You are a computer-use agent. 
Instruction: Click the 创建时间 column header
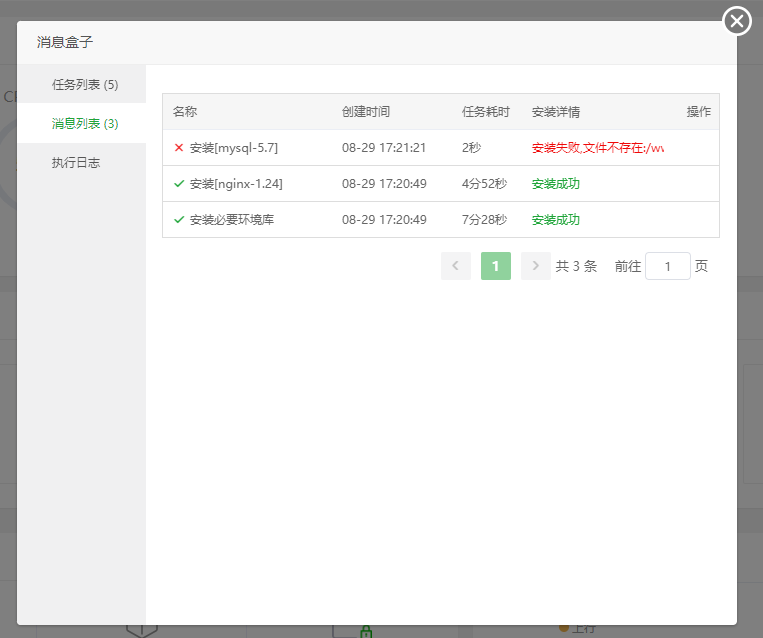tap(366, 111)
